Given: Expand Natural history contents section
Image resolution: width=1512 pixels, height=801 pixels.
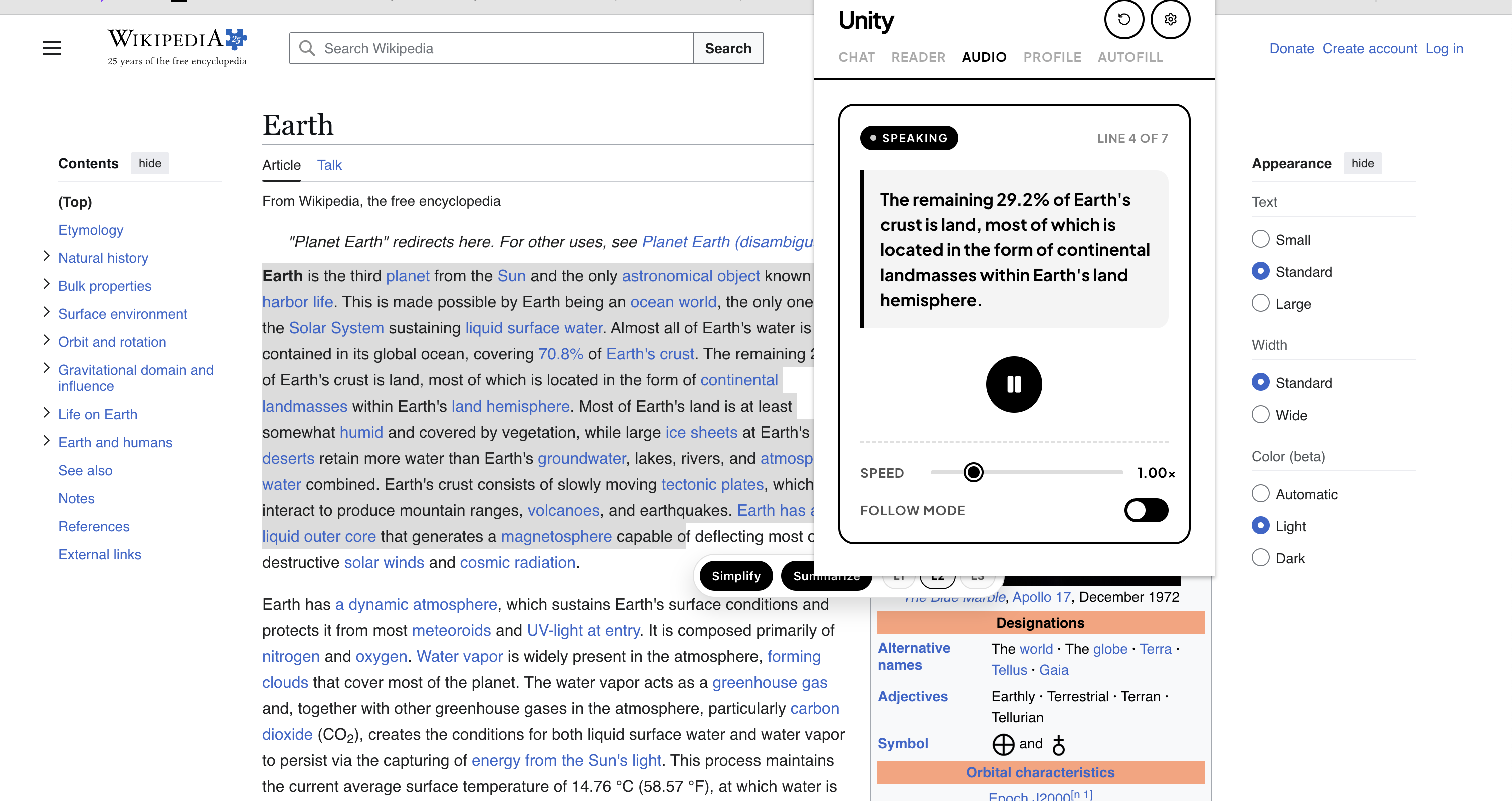Looking at the screenshot, I should click(x=47, y=256).
